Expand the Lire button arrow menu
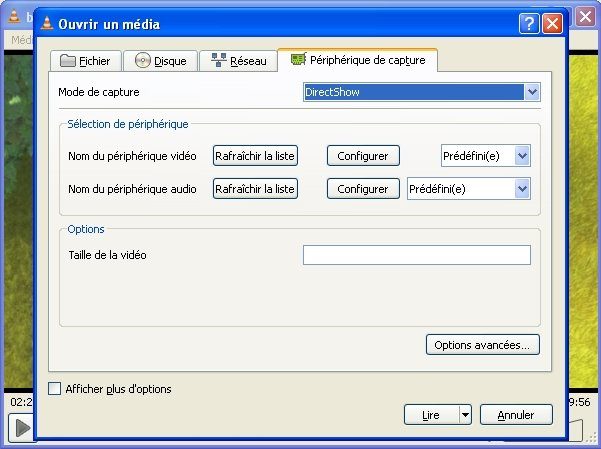Viewport: 601px width, 449px height. tap(465, 415)
